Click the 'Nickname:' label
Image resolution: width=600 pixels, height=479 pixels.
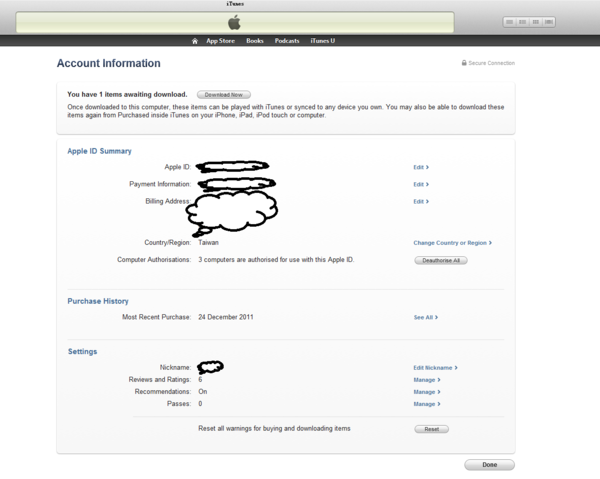point(175,367)
